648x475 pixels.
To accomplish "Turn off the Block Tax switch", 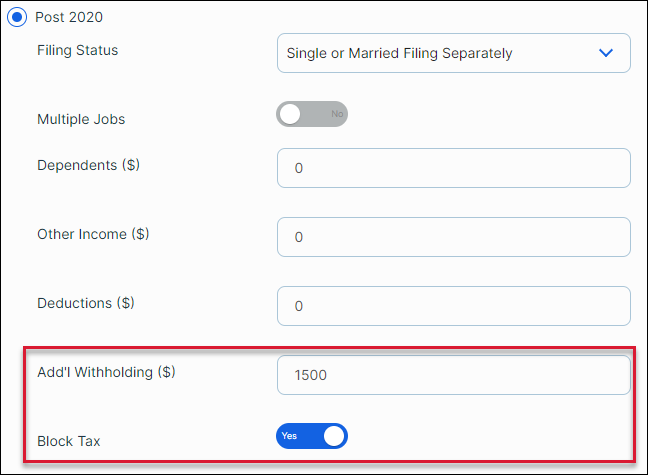I will (312, 436).
